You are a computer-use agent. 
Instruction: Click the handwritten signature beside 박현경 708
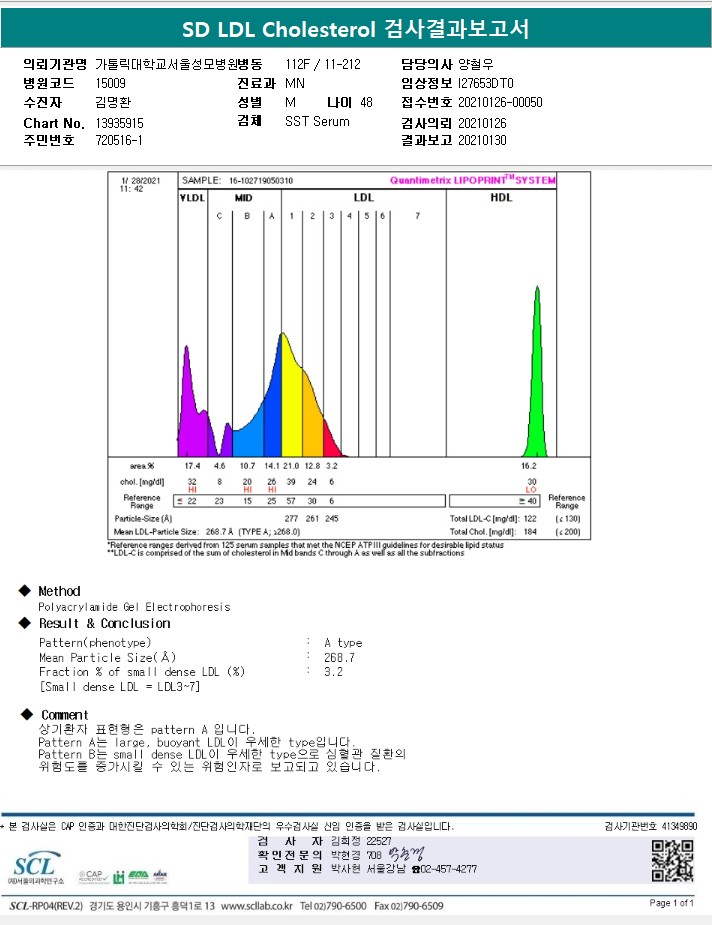(x=406, y=854)
